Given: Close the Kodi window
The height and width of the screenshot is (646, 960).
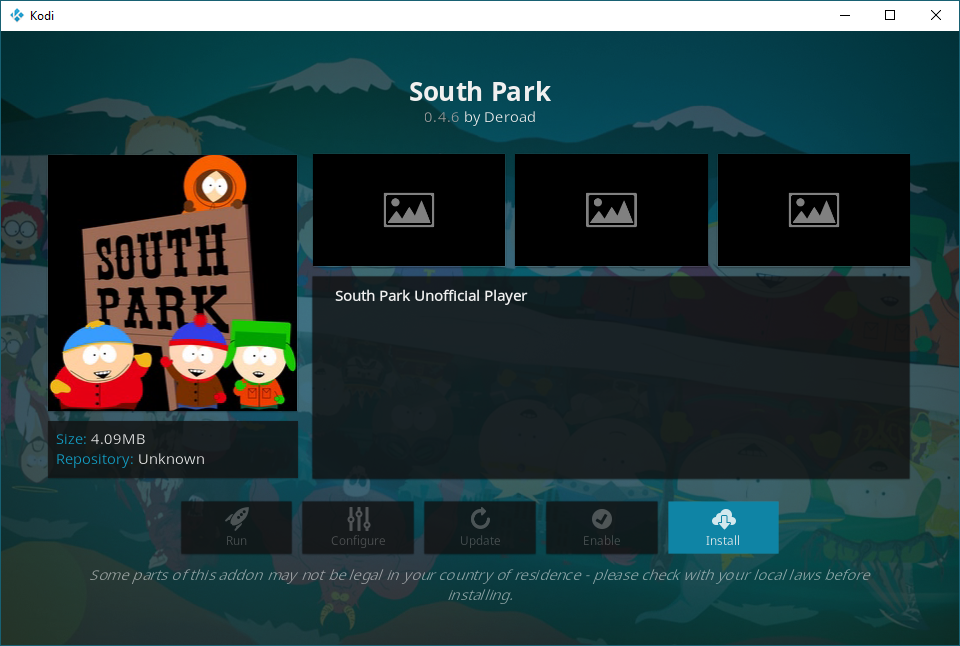Looking at the screenshot, I should 936,15.
